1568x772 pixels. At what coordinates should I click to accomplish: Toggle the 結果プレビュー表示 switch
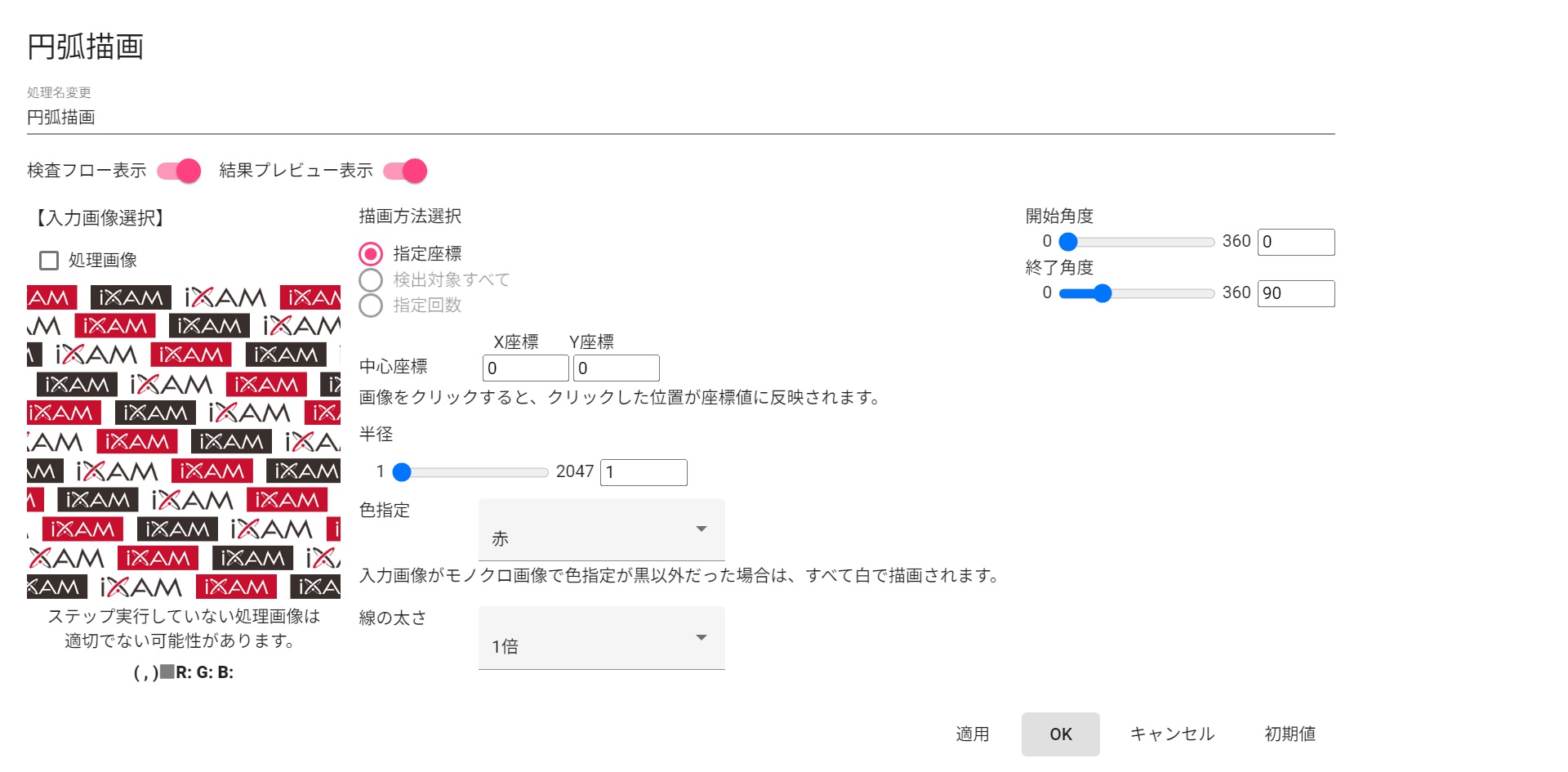(406, 171)
